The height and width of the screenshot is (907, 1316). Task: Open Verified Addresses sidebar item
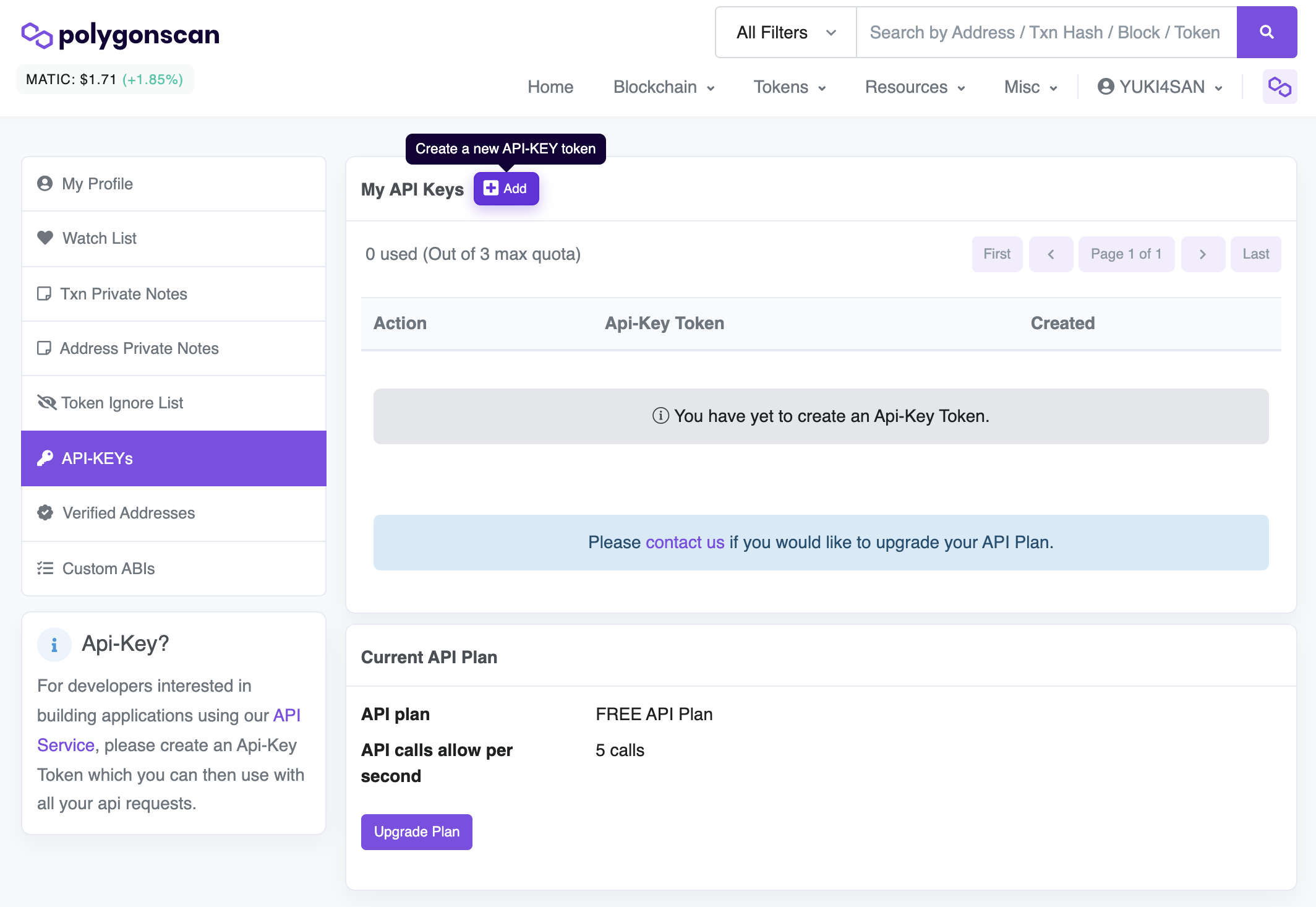pyautogui.click(x=174, y=513)
